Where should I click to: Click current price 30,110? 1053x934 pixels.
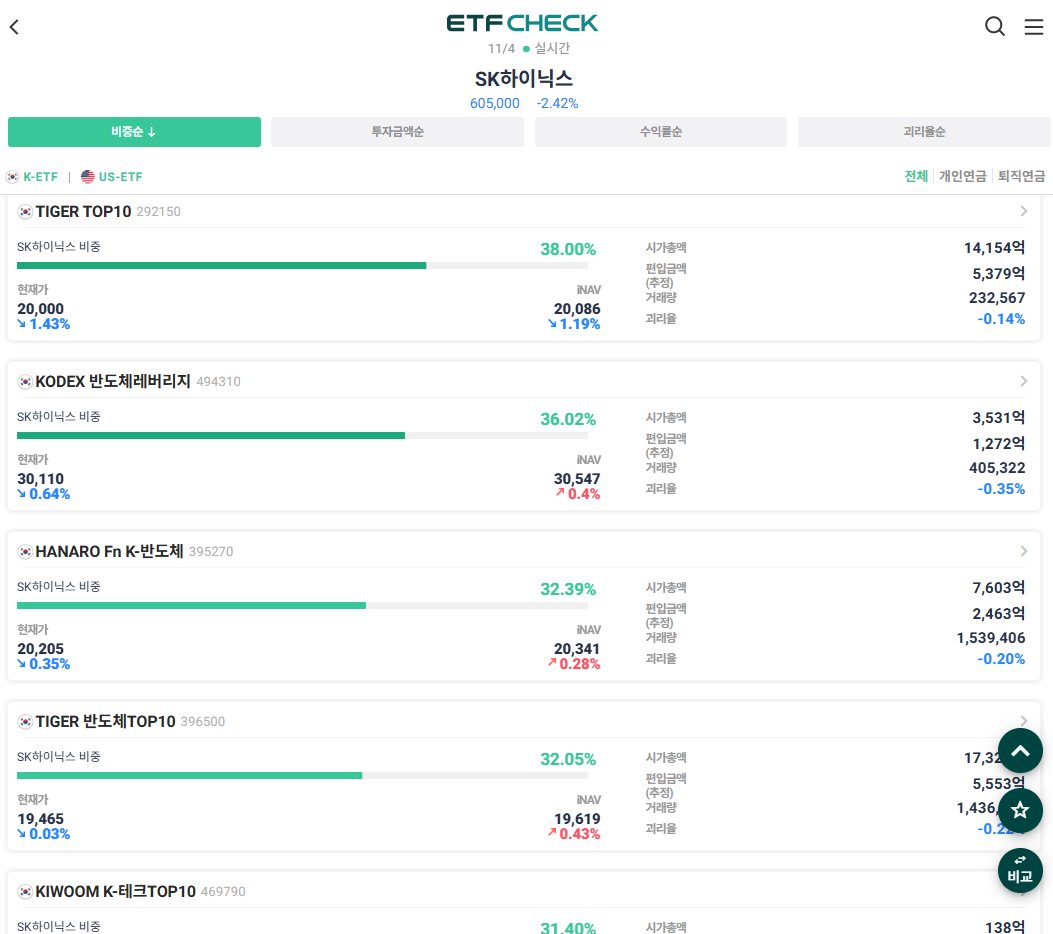[40, 479]
